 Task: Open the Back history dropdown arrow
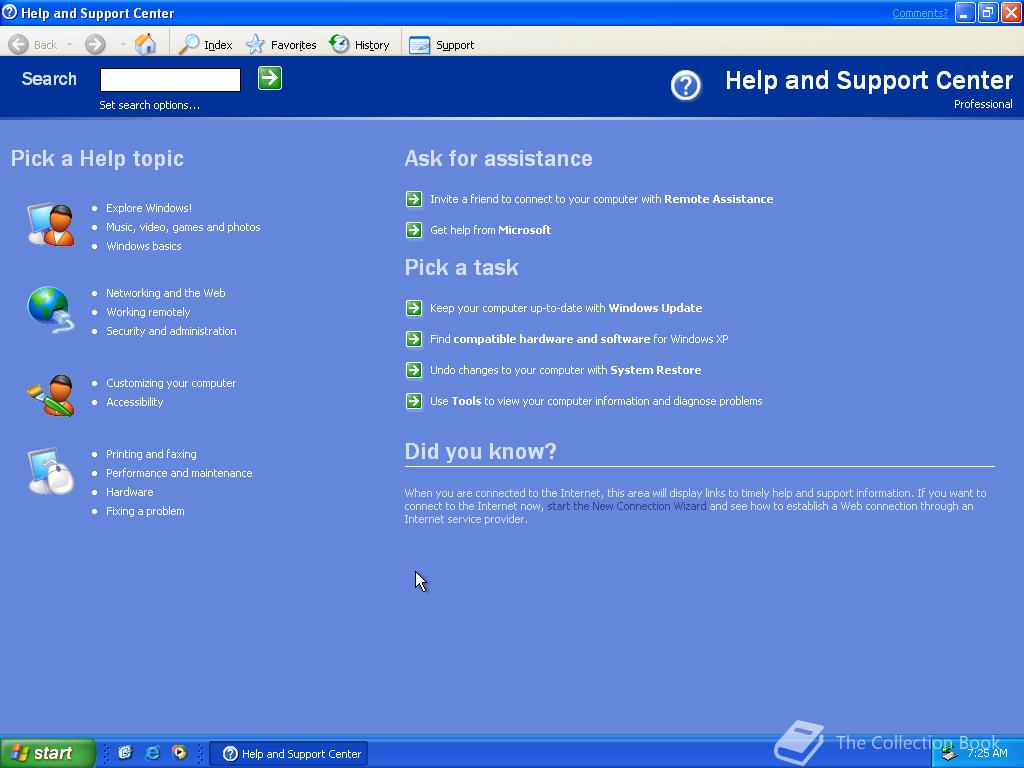coord(69,44)
